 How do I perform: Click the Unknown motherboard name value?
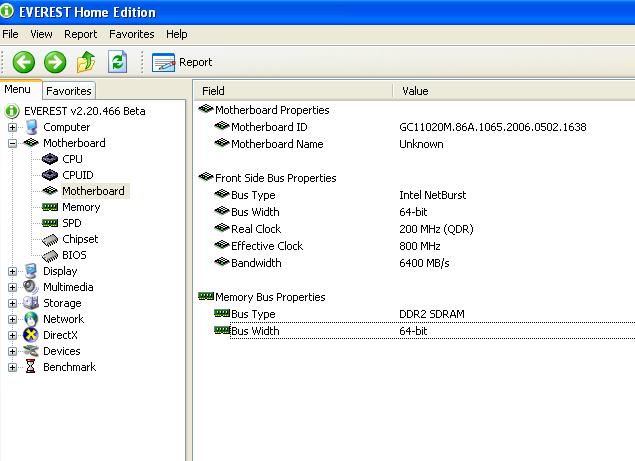[421, 144]
